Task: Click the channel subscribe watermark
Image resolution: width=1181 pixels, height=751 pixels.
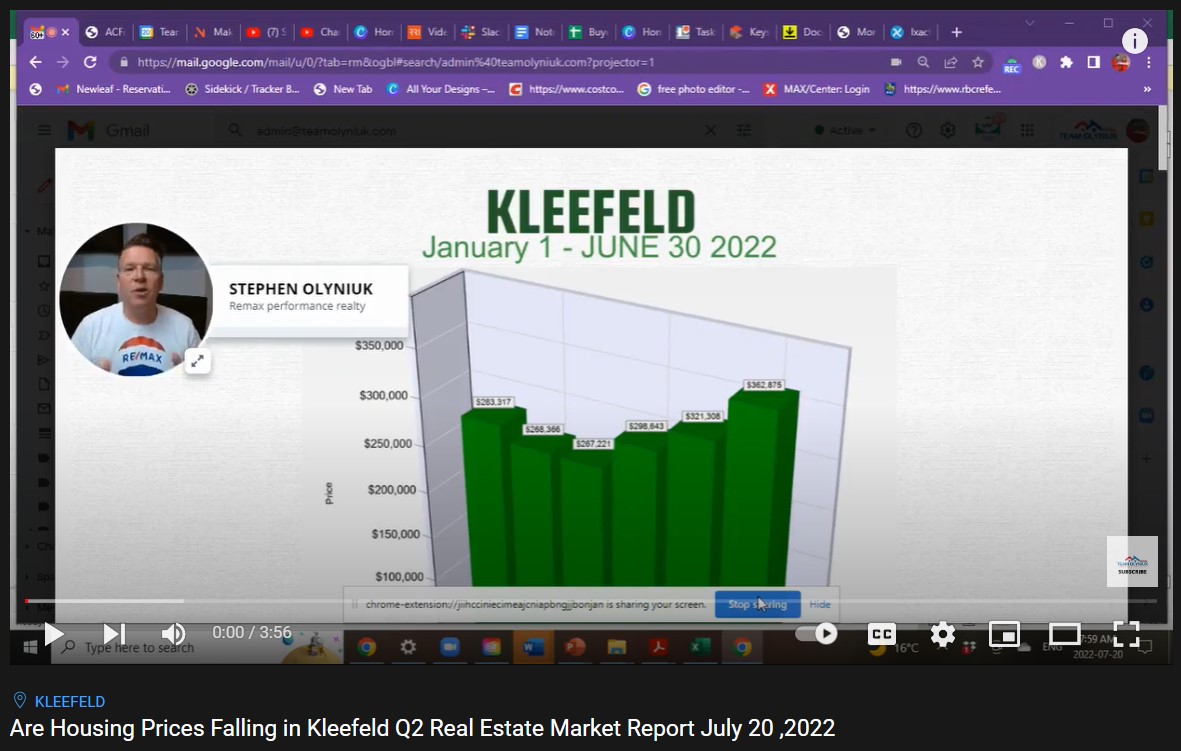Action: pyautogui.click(x=1132, y=561)
